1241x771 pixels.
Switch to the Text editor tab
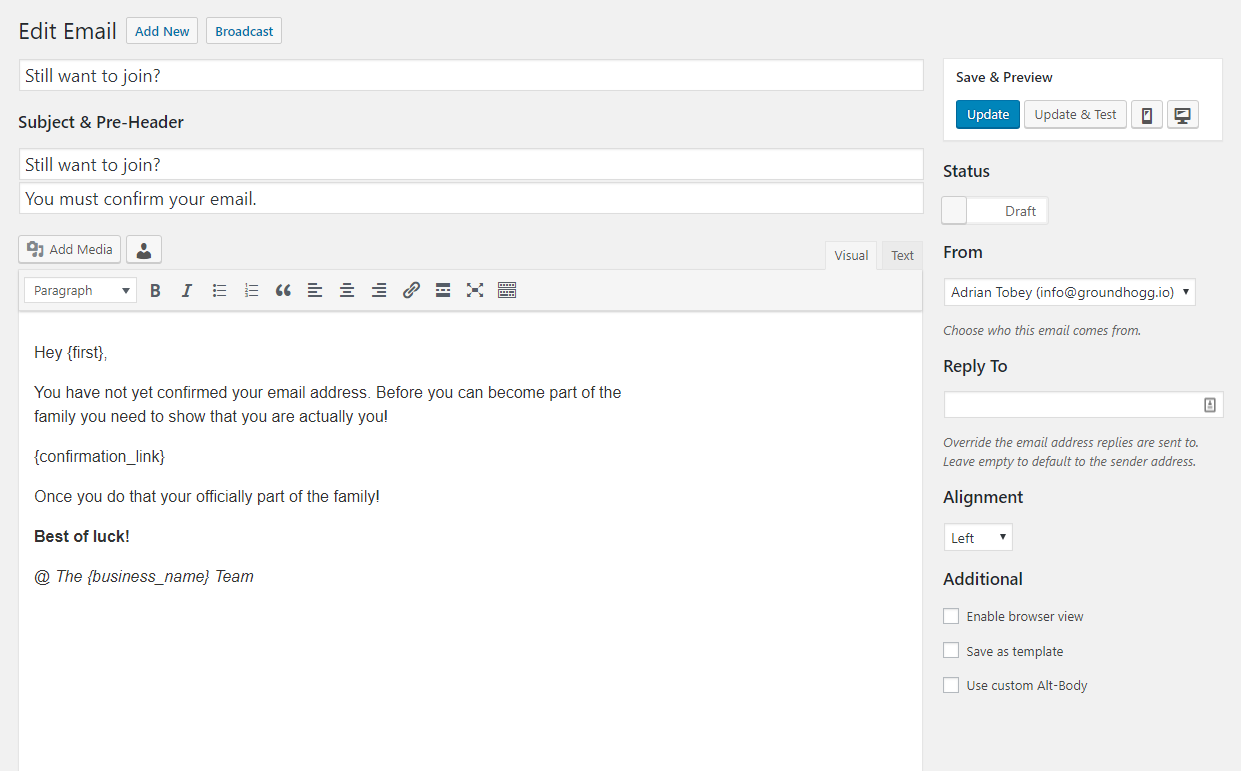pyautogui.click(x=902, y=256)
